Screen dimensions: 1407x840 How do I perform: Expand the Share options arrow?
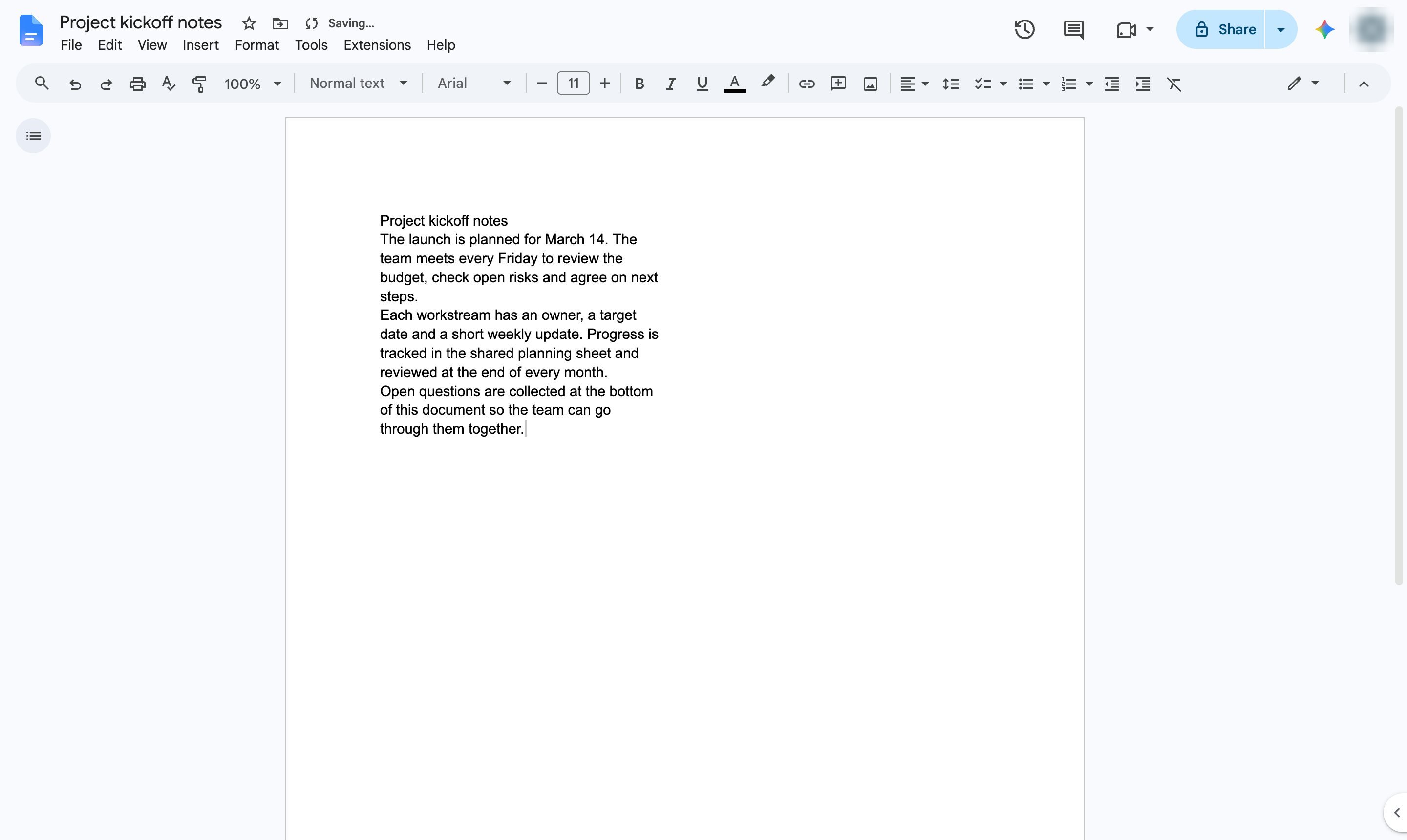pos(1281,29)
